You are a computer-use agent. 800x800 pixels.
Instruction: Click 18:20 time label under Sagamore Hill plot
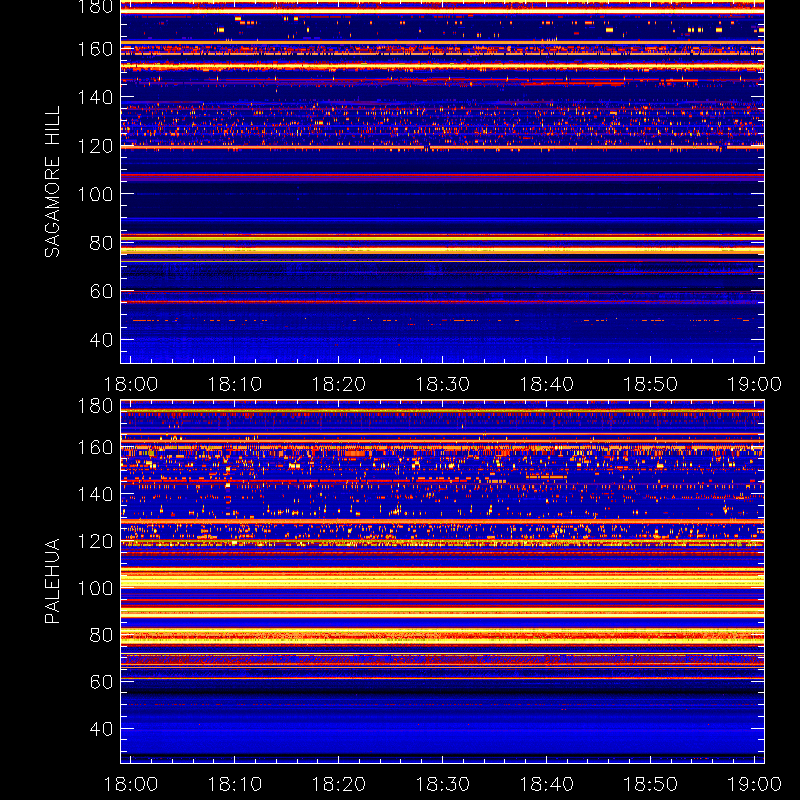(x=338, y=384)
